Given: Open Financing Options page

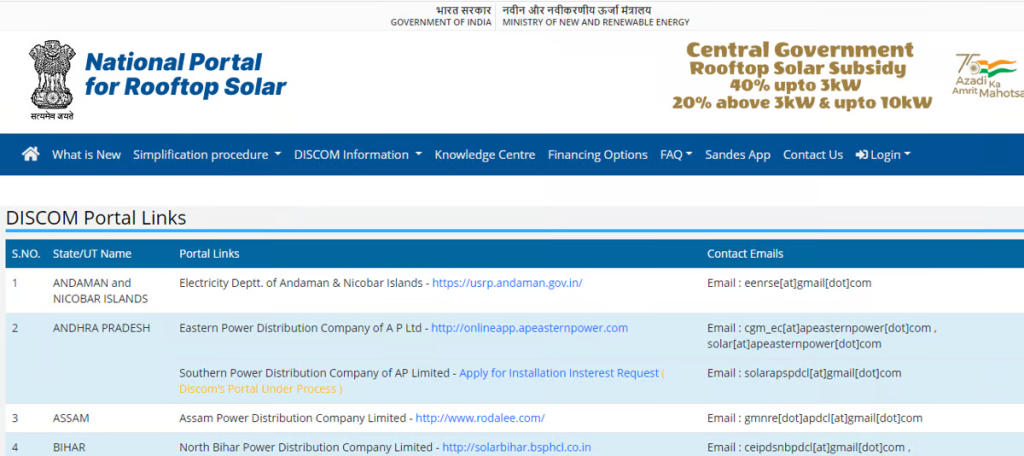Looking at the screenshot, I should 598,155.
